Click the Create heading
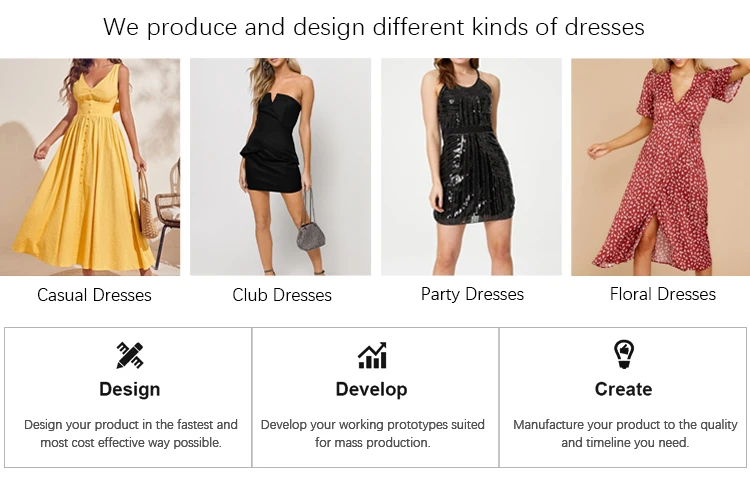 pyautogui.click(x=623, y=389)
